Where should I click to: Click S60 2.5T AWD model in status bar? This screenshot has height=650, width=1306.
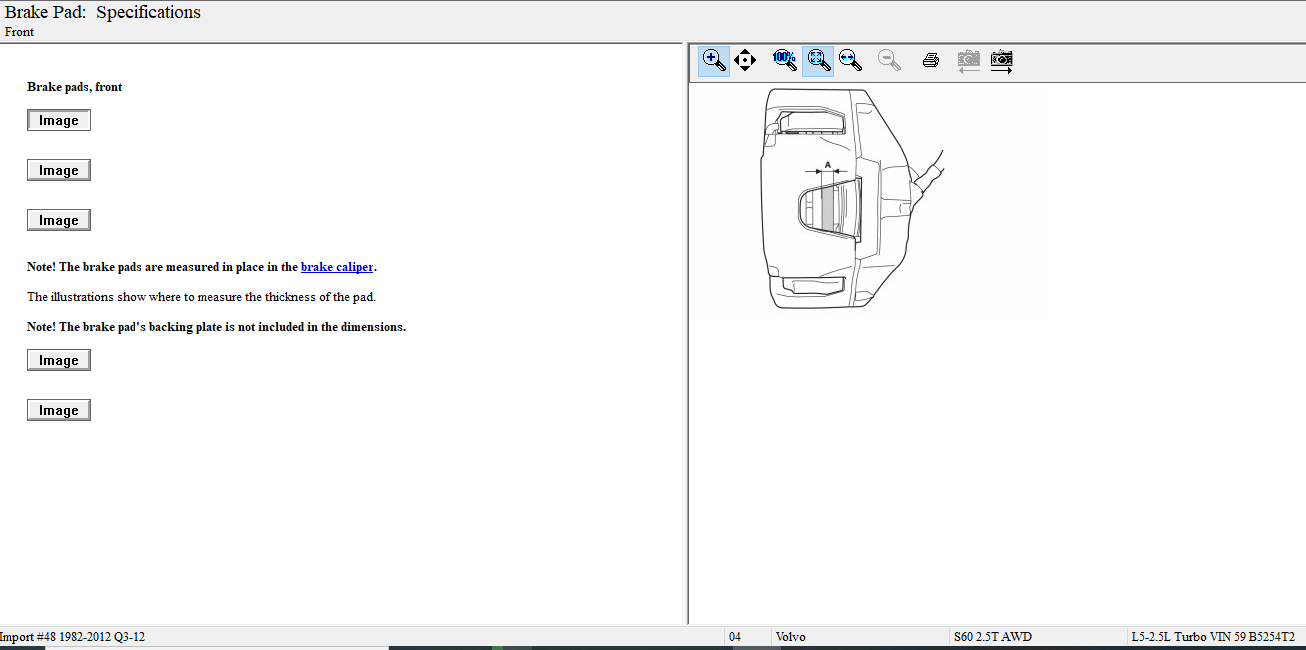point(992,637)
